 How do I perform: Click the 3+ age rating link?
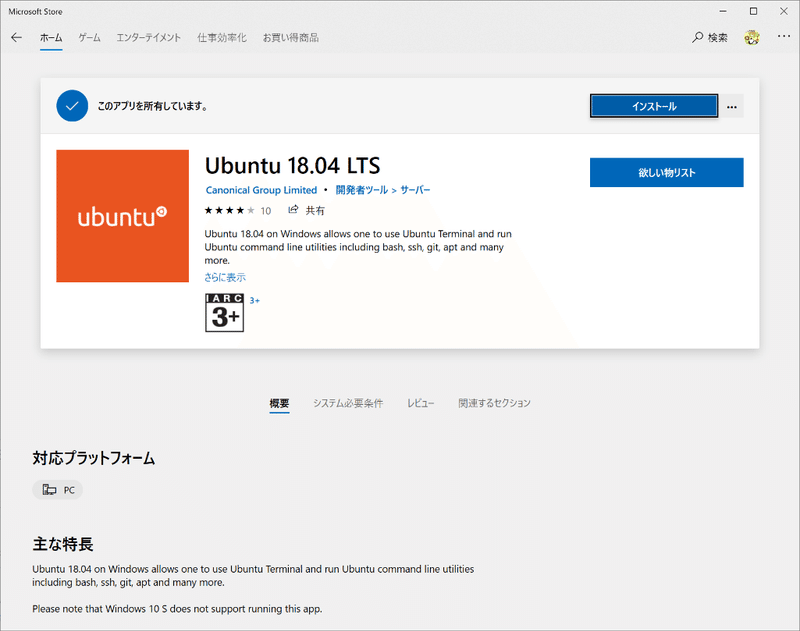point(255,300)
